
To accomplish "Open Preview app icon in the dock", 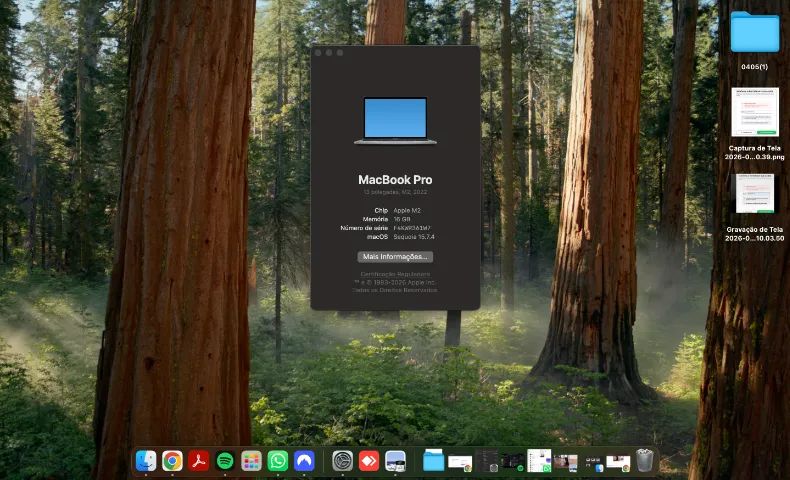I will [395, 460].
